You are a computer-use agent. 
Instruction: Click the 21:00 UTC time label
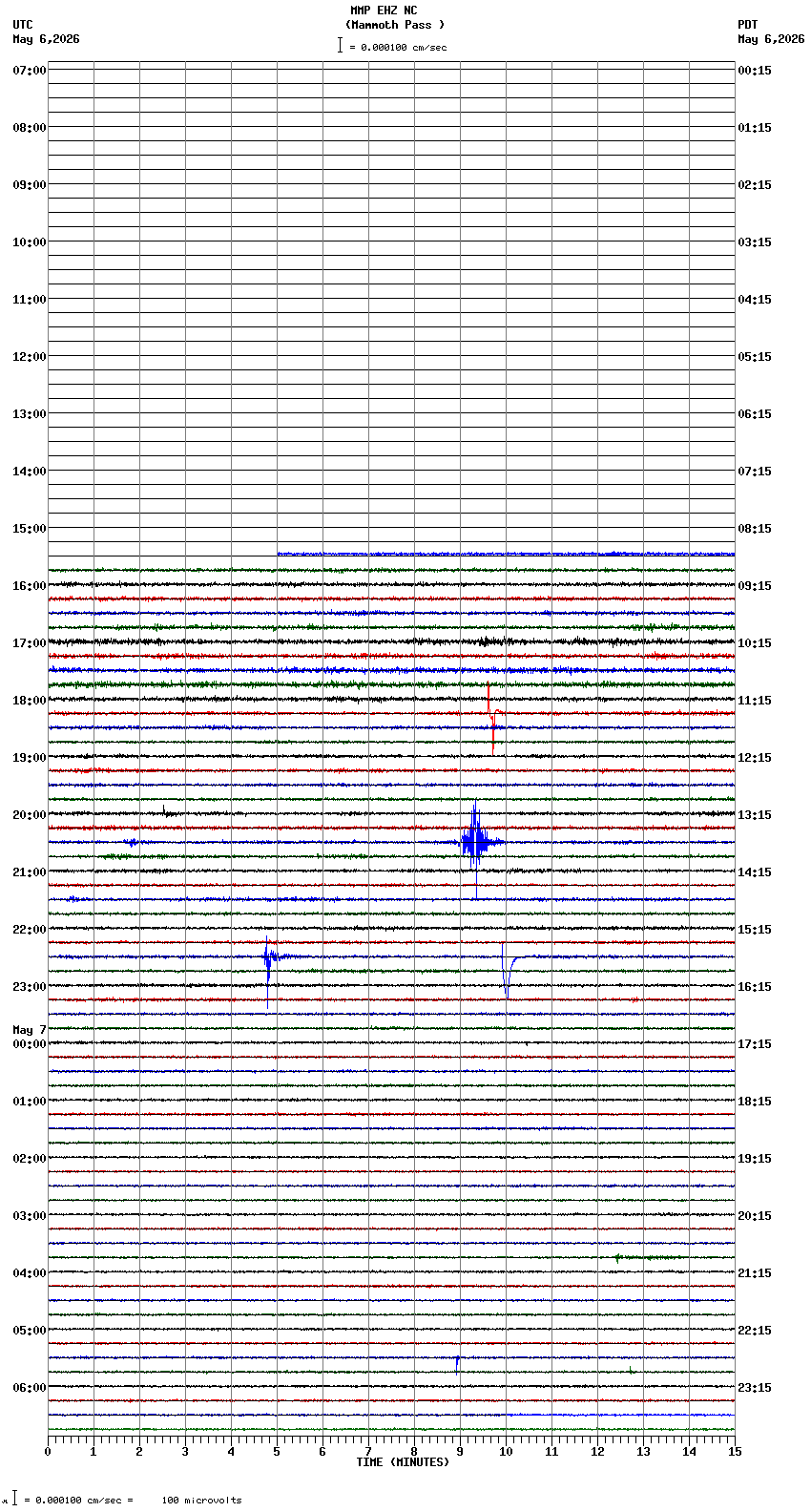click(30, 872)
